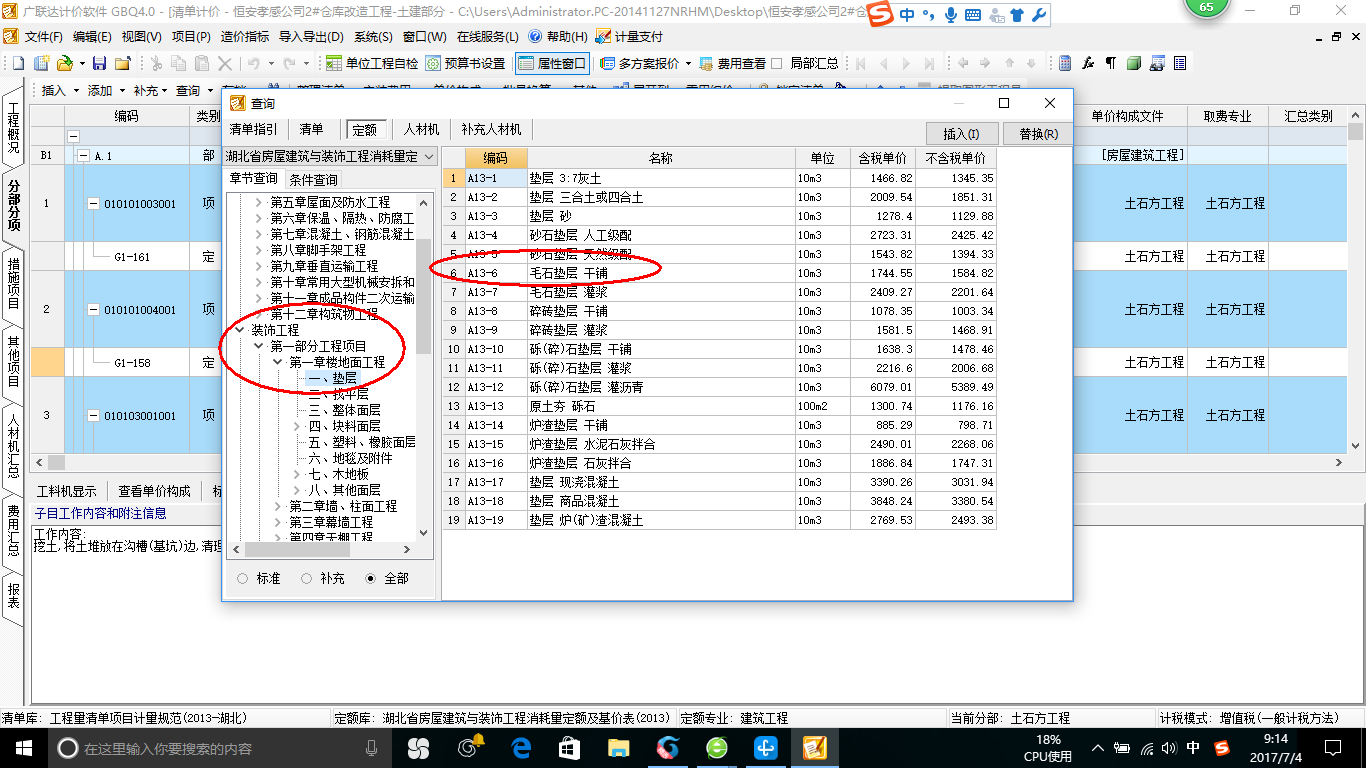Click the Undo arrow icon
Screen dimensions: 1366x768
(x=254, y=63)
